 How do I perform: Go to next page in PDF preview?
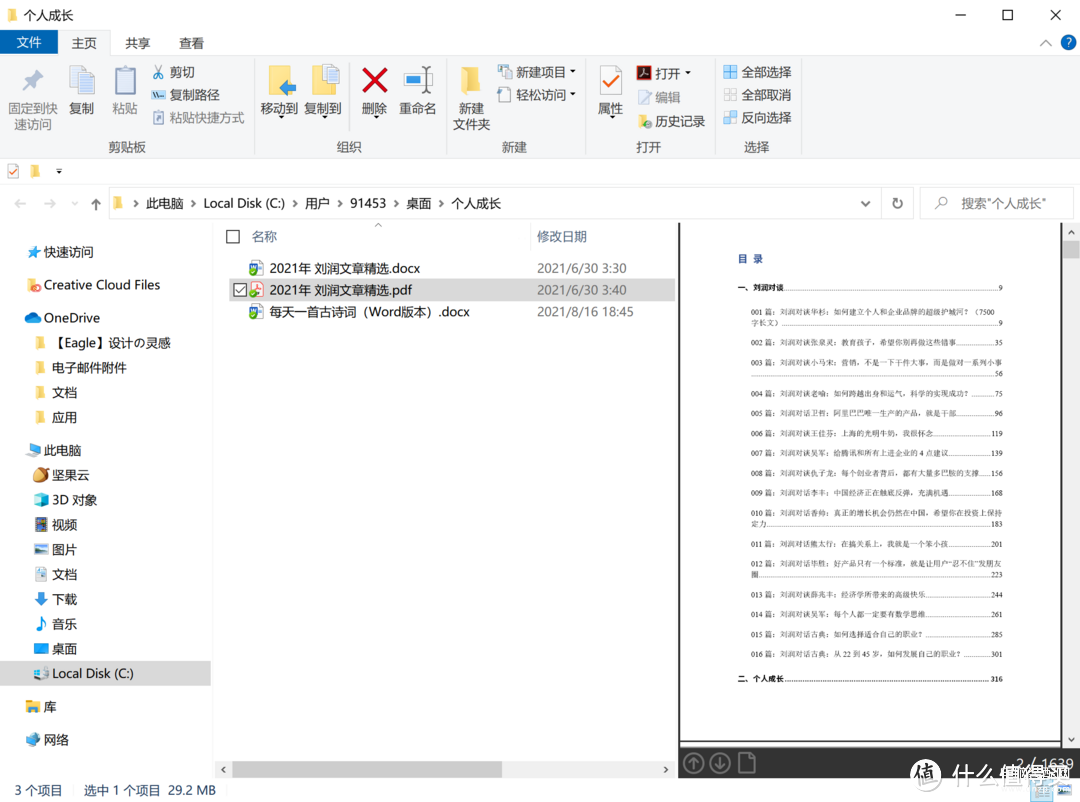point(720,763)
